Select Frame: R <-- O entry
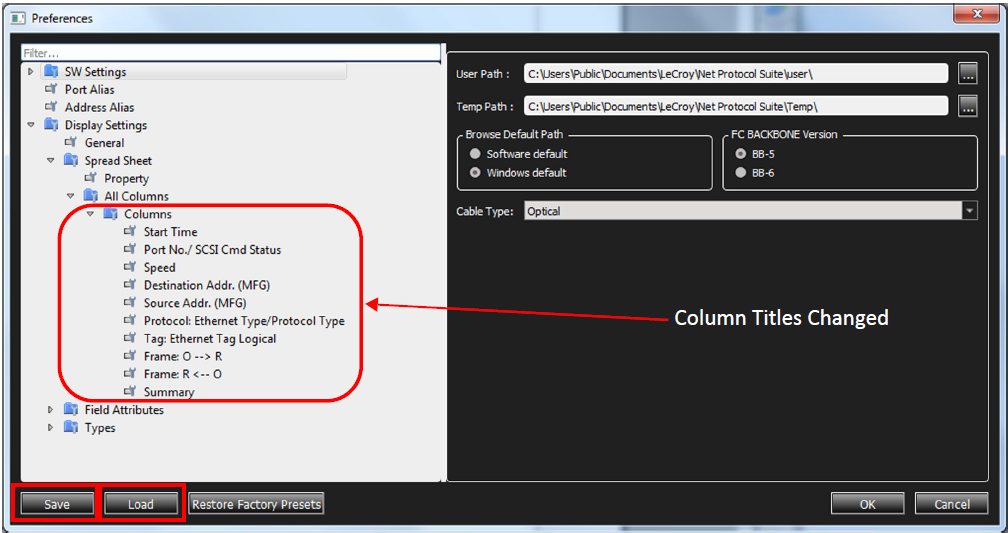Screen dimensions: 1008x533 pyautogui.click(x=183, y=374)
